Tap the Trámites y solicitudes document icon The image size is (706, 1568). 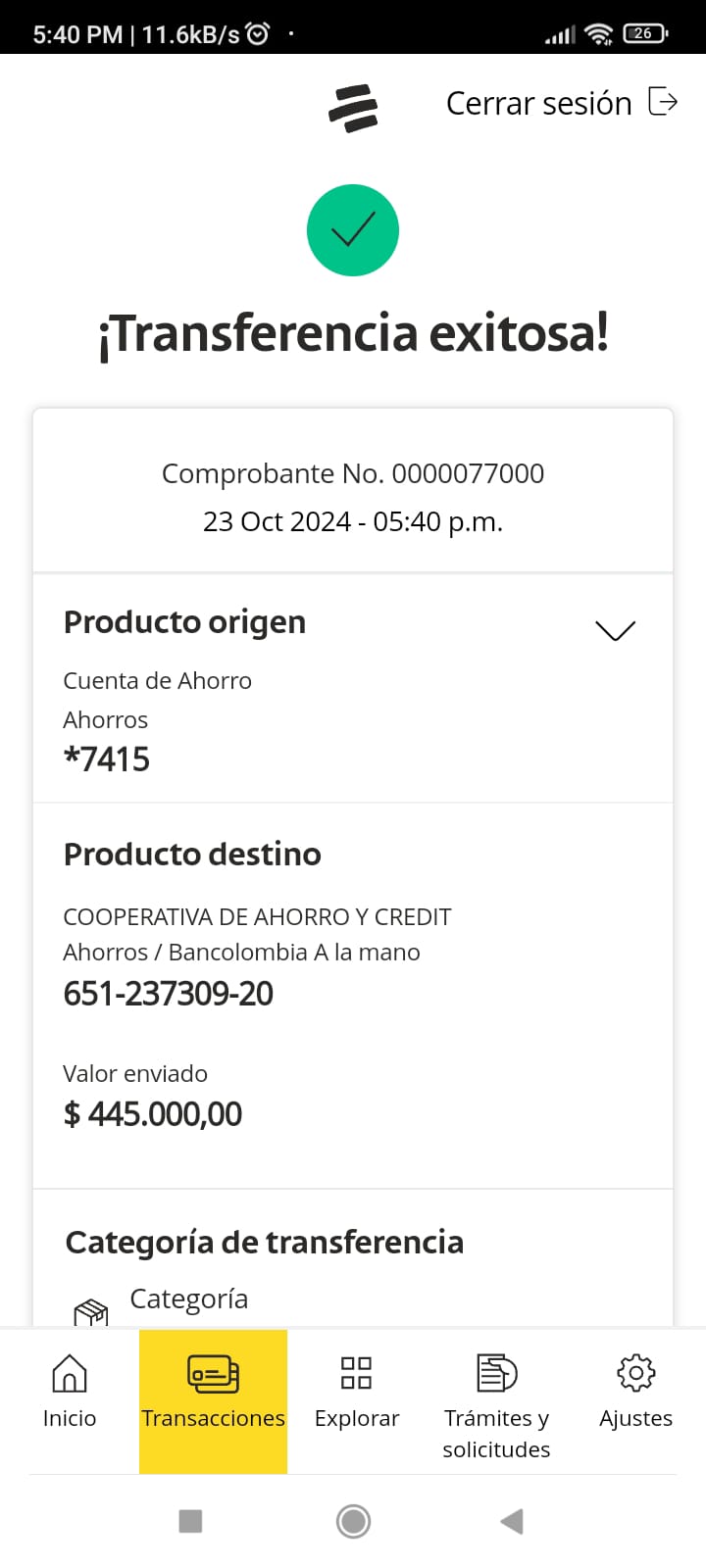point(496,1373)
